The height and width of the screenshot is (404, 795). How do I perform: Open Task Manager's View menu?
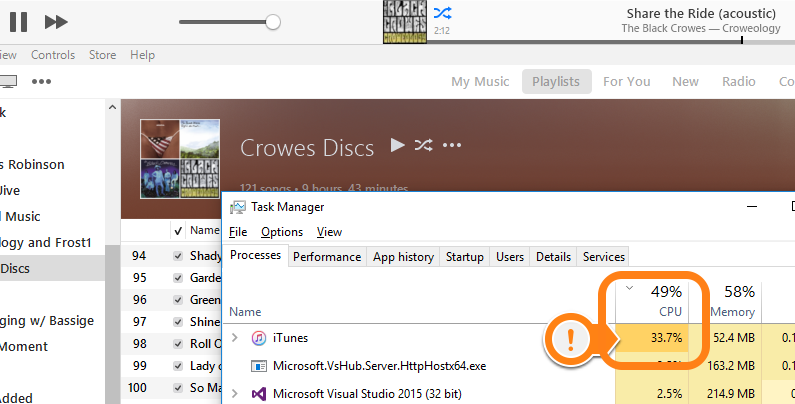[x=329, y=232]
